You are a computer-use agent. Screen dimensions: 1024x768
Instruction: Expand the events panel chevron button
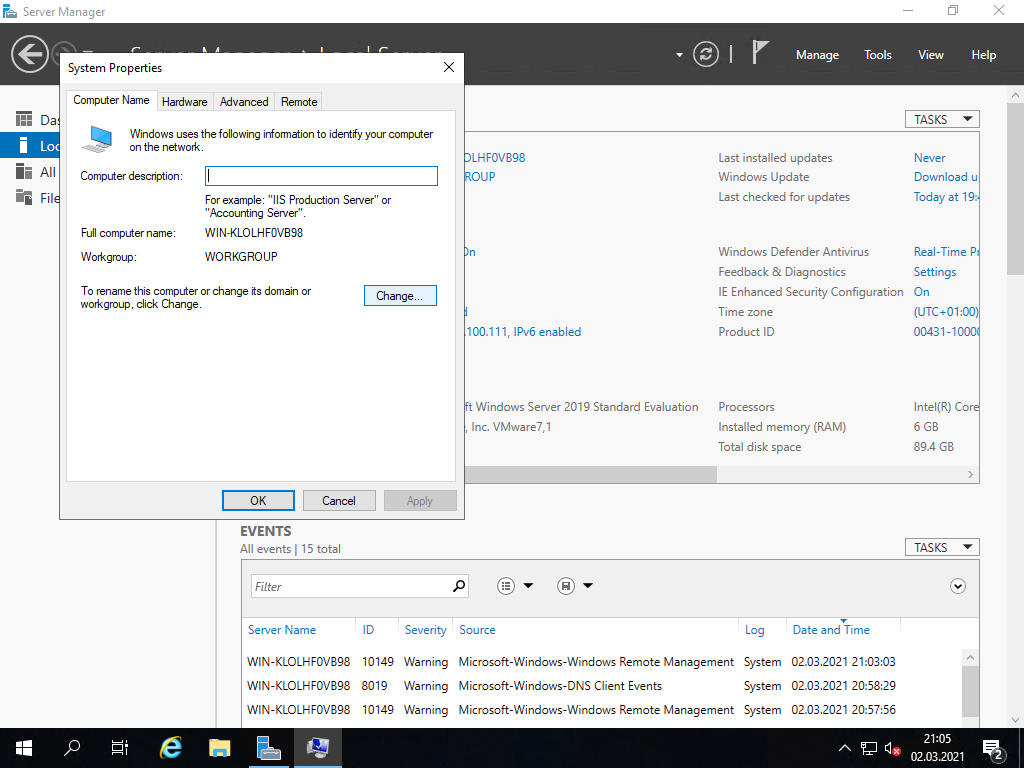click(958, 586)
